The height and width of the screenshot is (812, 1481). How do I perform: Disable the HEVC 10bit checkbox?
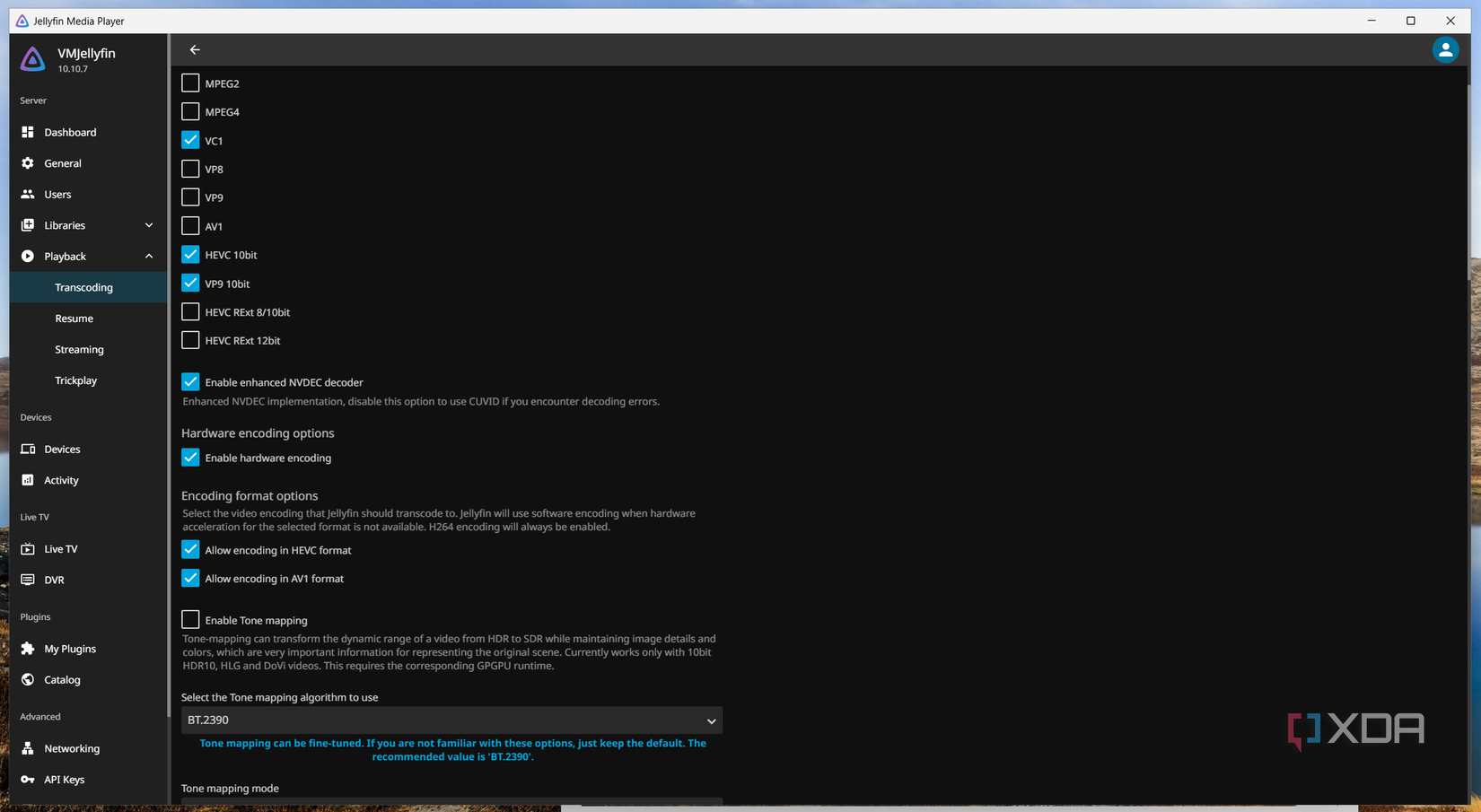click(x=190, y=254)
